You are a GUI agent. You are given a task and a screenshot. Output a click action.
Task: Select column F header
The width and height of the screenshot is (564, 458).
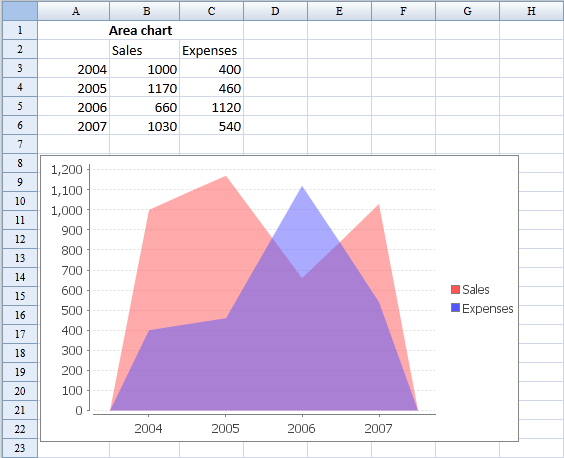pyautogui.click(x=404, y=11)
